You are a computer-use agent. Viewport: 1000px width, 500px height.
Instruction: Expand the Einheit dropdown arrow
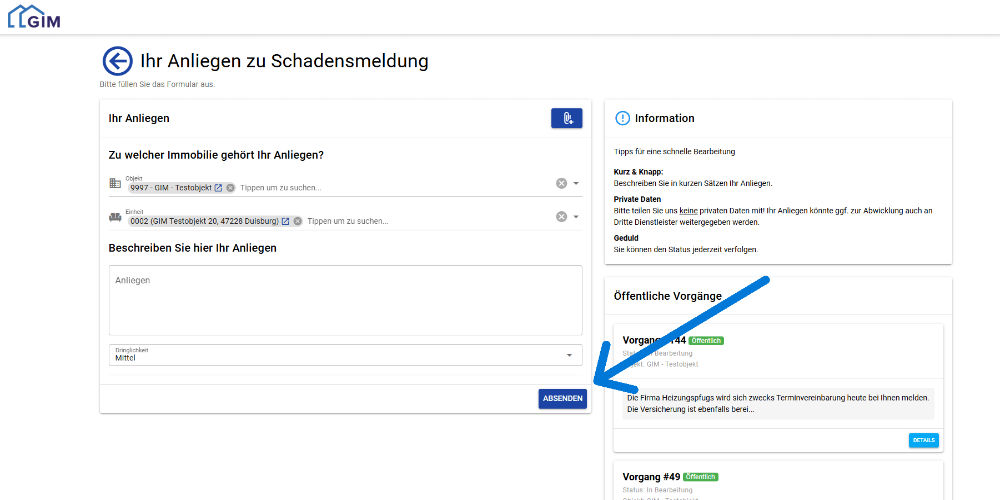pyautogui.click(x=576, y=217)
